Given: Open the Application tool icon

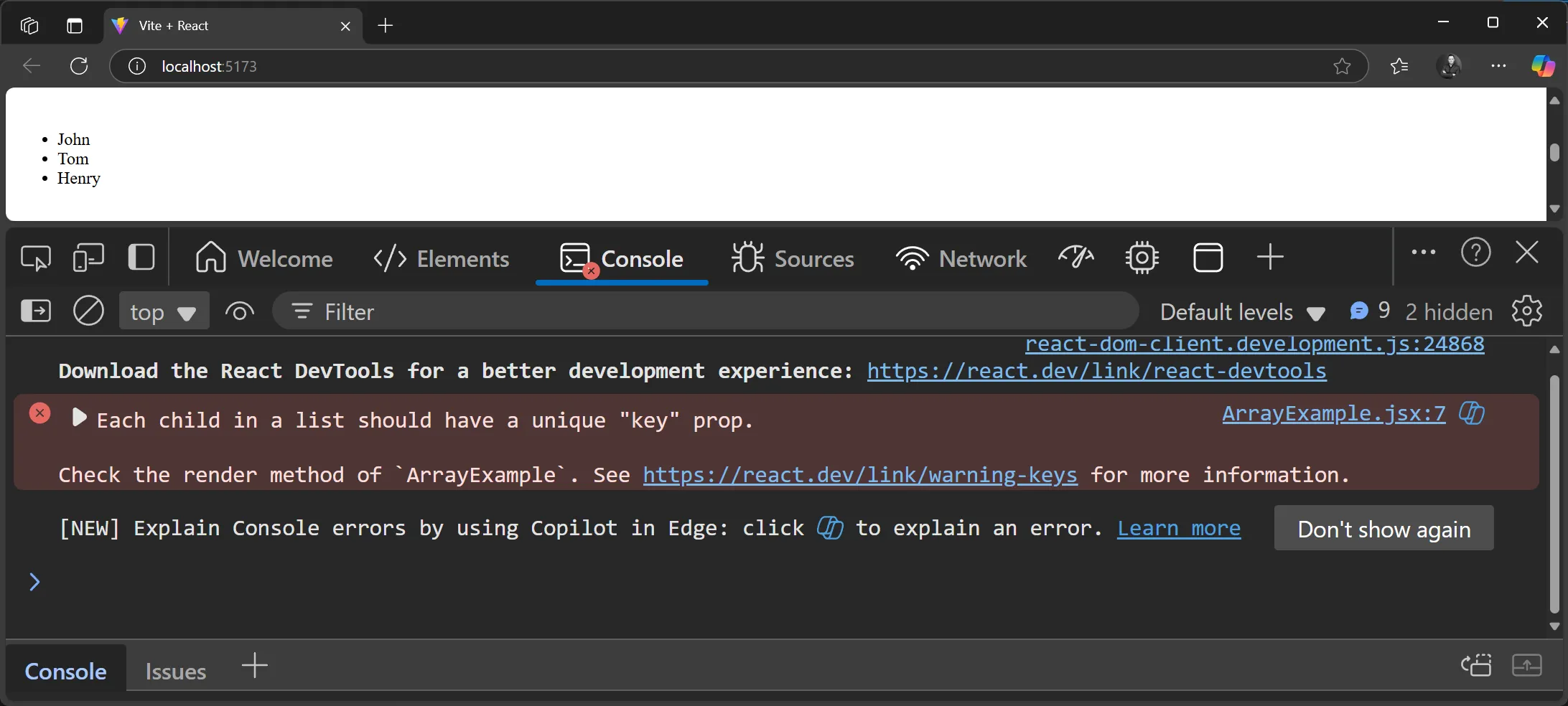Looking at the screenshot, I should tap(1208, 258).
